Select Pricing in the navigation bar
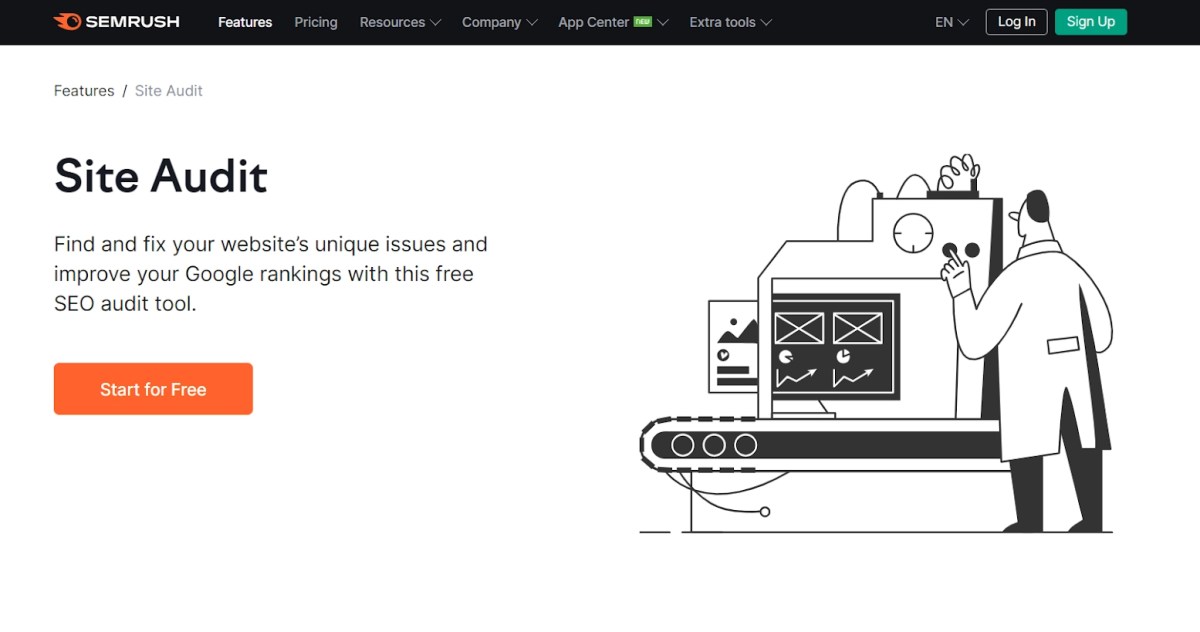Viewport: 1200px width, 632px height. [315, 22]
